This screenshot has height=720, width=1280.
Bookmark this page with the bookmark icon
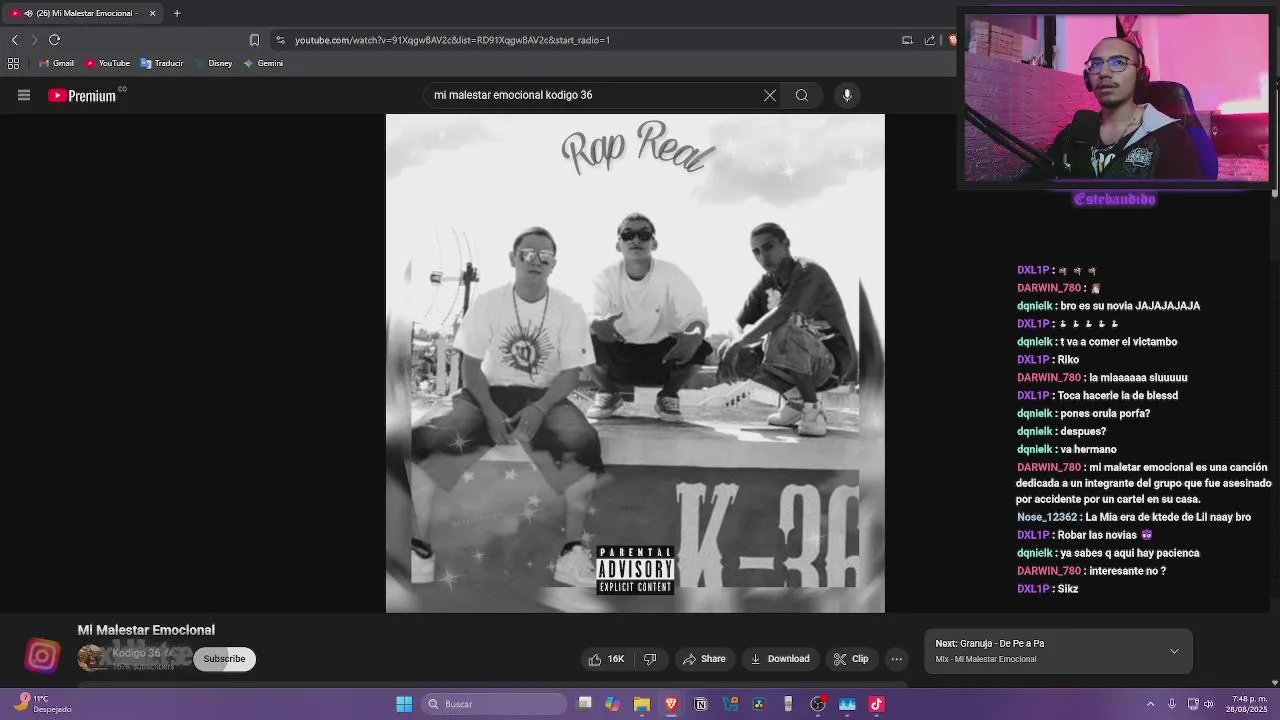tap(254, 40)
